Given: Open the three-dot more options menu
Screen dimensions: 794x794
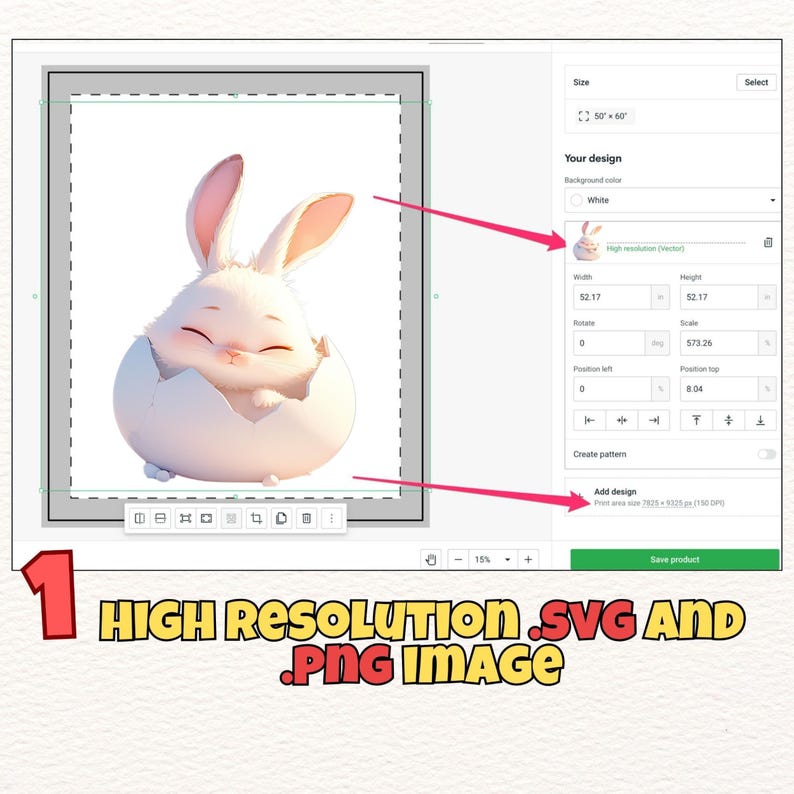Looking at the screenshot, I should (332, 518).
